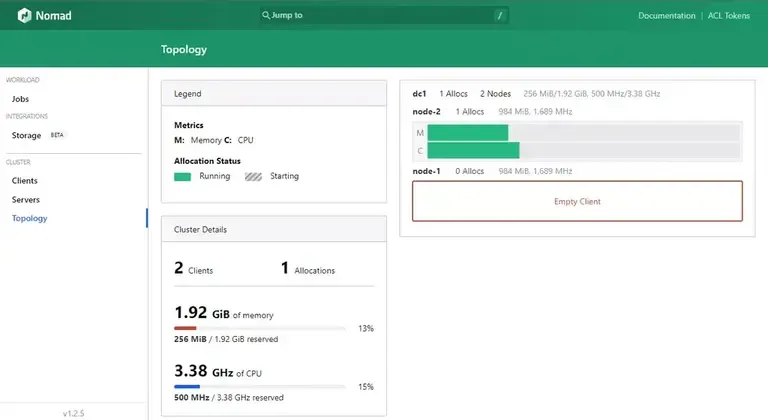Open Storage in the sidebar

26,135
